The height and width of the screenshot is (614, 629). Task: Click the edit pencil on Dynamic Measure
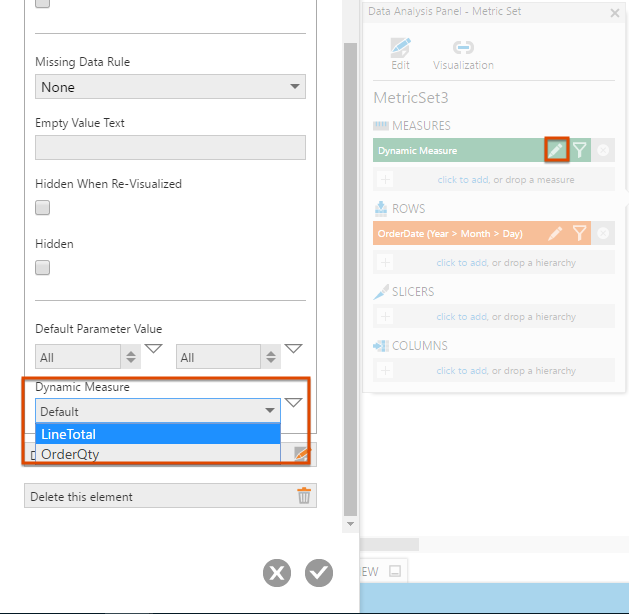tap(557, 150)
